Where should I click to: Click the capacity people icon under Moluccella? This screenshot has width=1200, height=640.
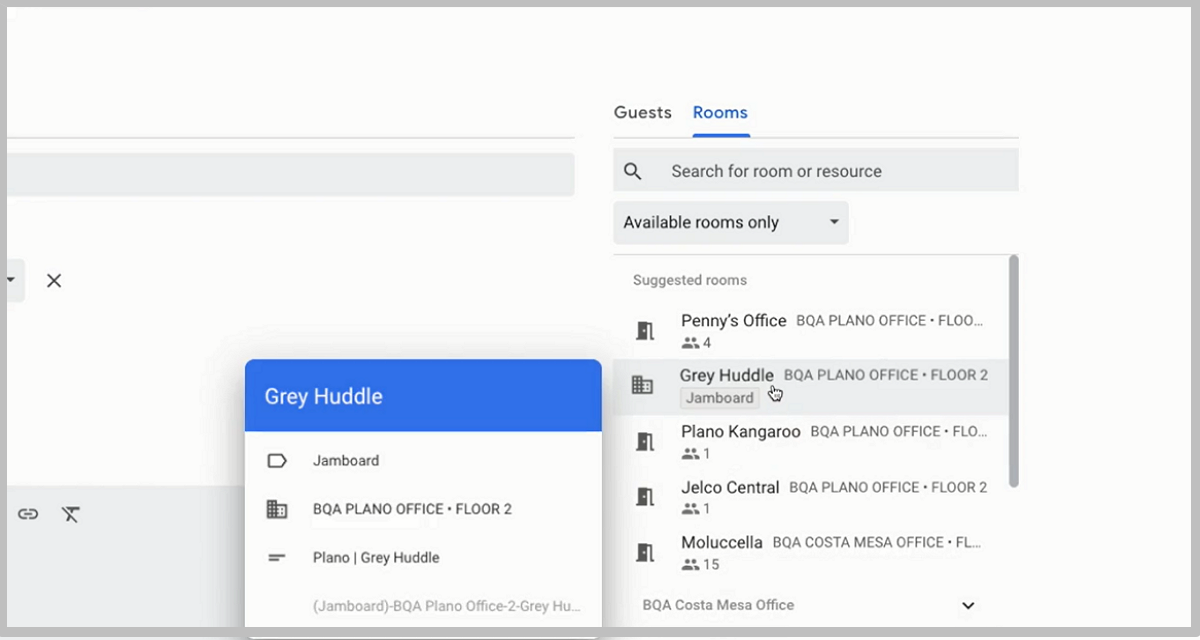coord(690,565)
